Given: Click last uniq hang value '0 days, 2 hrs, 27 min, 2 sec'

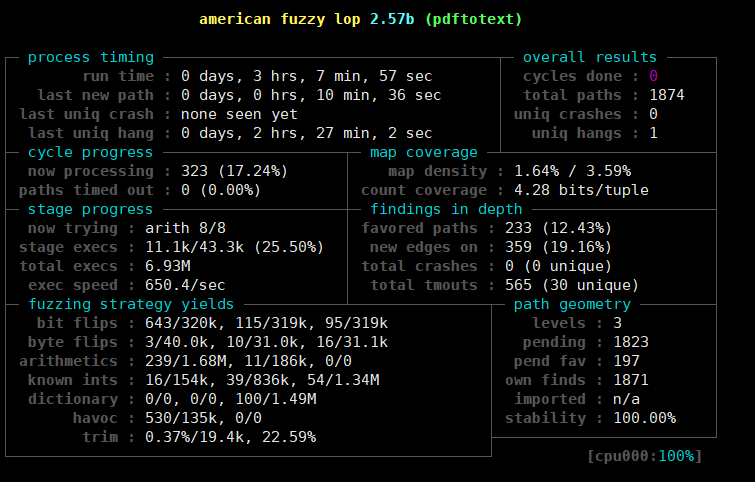Looking at the screenshot, I should click(x=306, y=133).
